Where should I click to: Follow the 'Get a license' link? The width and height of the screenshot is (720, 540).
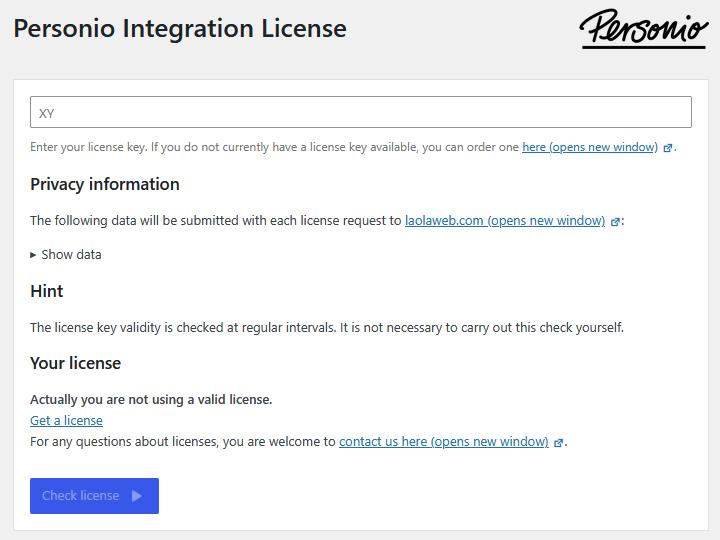pyautogui.click(x=66, y=421)
